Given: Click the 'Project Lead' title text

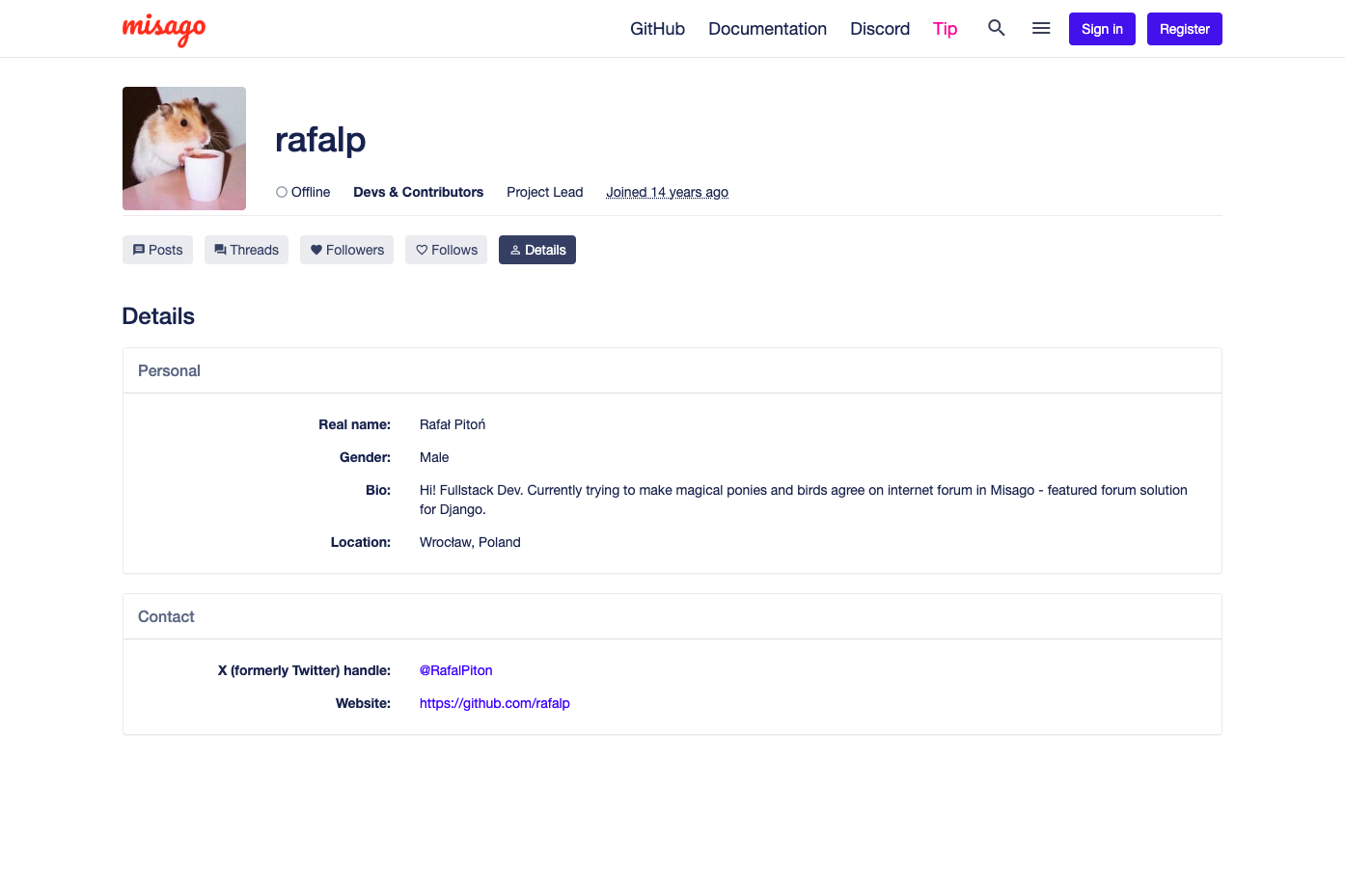Looking at the screenshot, I should 544,192.
